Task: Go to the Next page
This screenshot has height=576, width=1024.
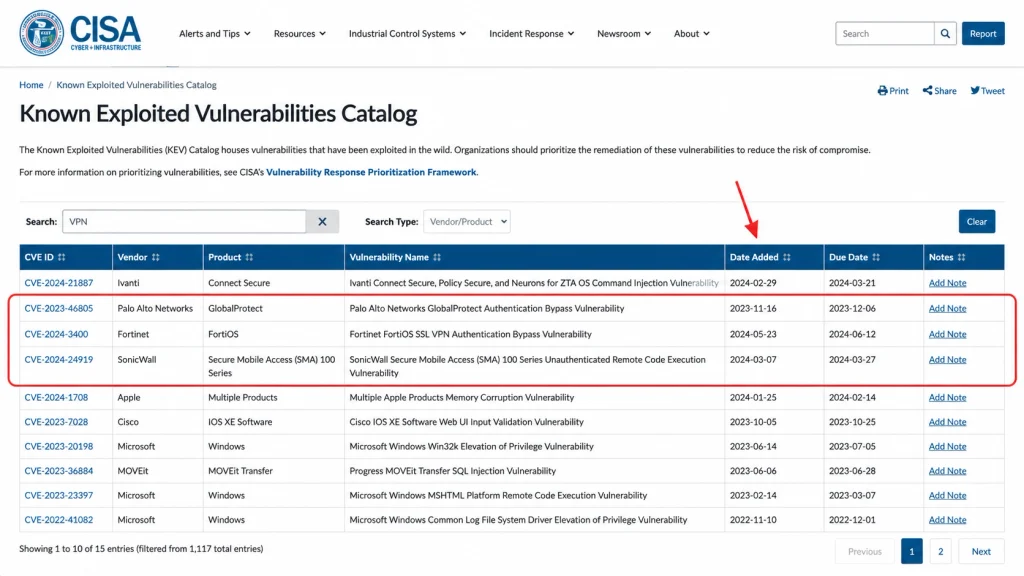Action: pyautogui.click(x=981, y=551)
